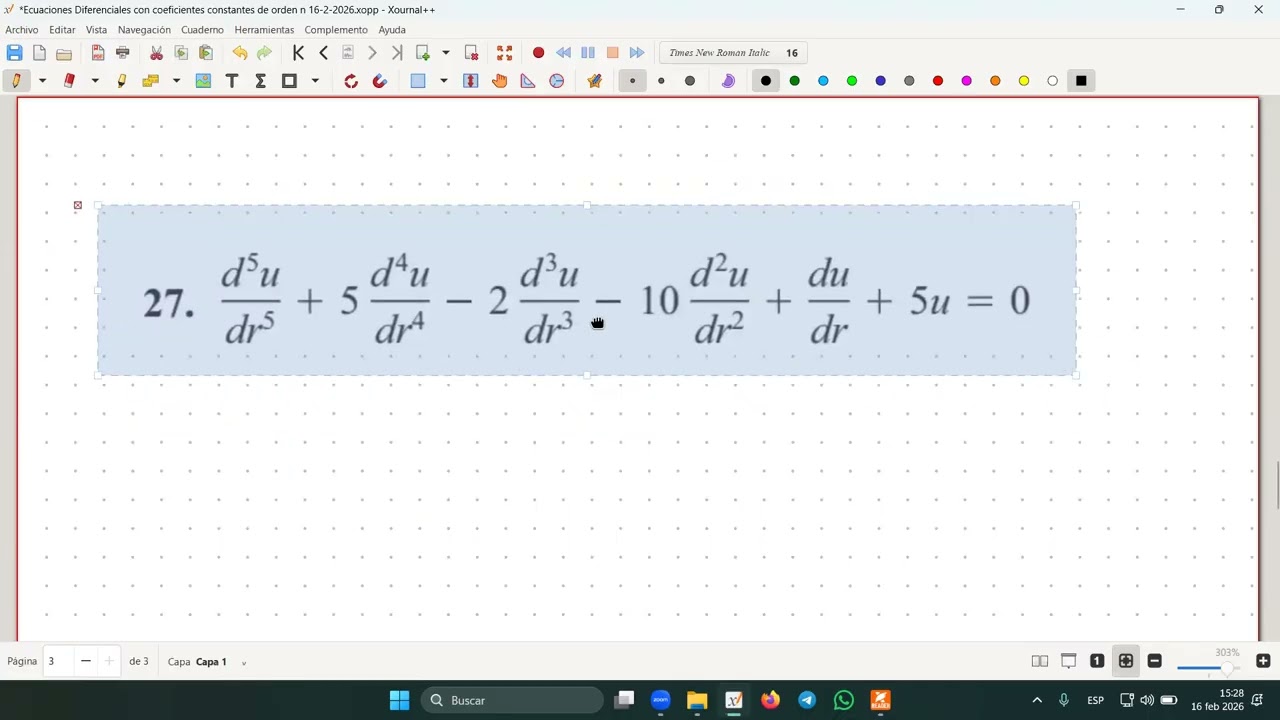Select the Hand tool
The height and width of the screenshot is (720, 1280).
pos(500,81)
